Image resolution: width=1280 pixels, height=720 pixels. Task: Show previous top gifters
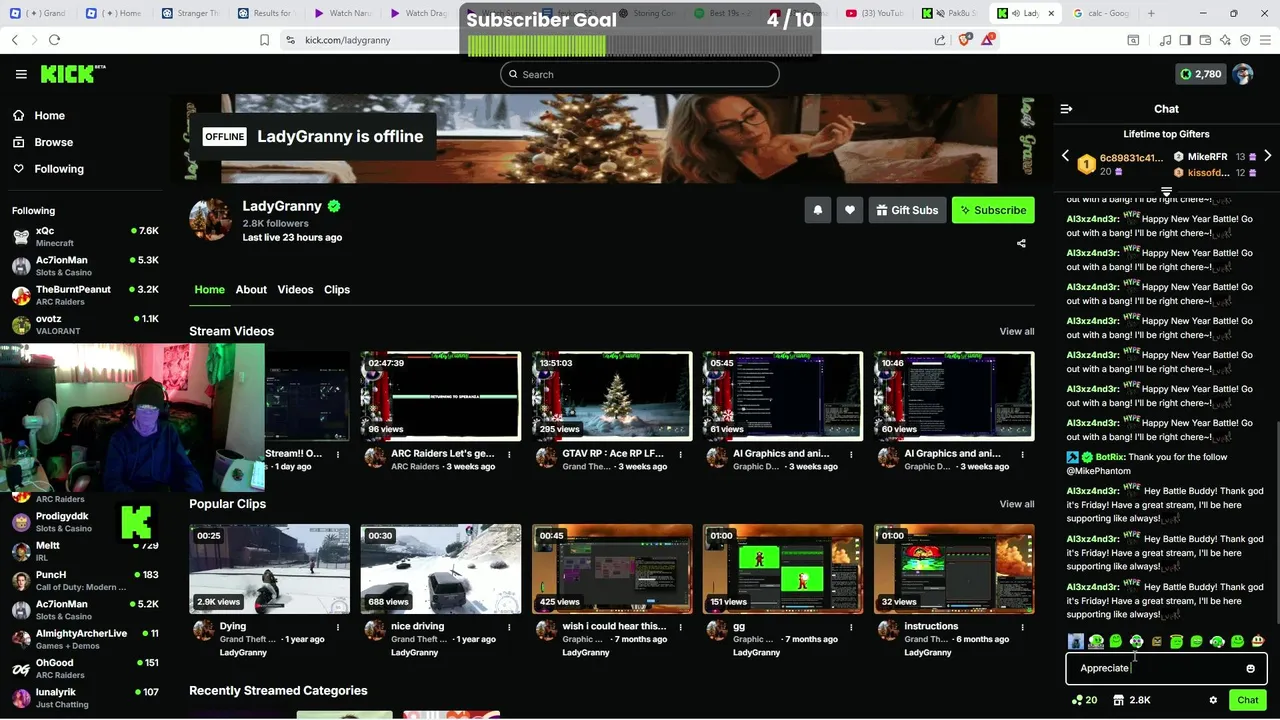1065,156
